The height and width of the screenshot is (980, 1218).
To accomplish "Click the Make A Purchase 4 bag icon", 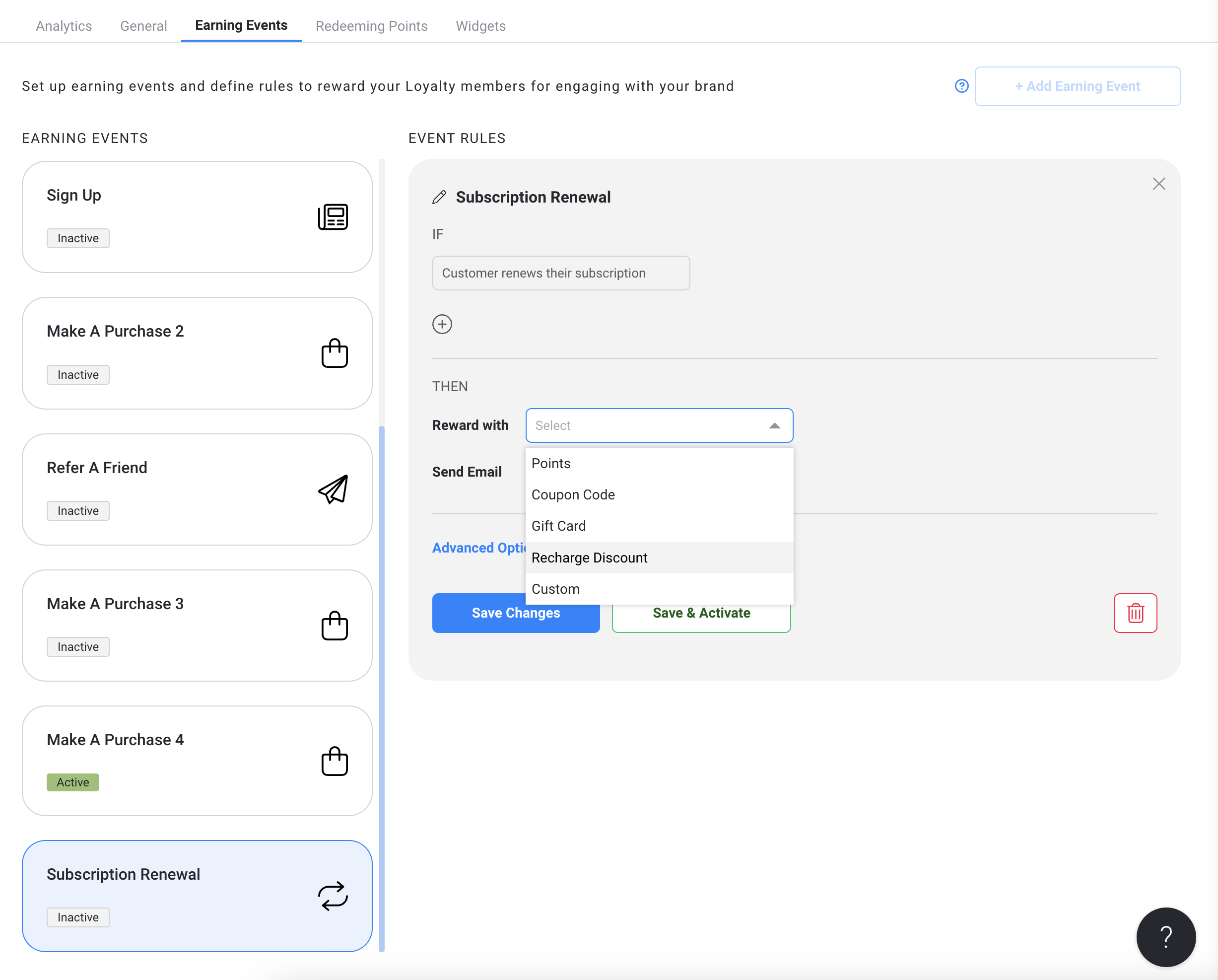I will 335,761.
